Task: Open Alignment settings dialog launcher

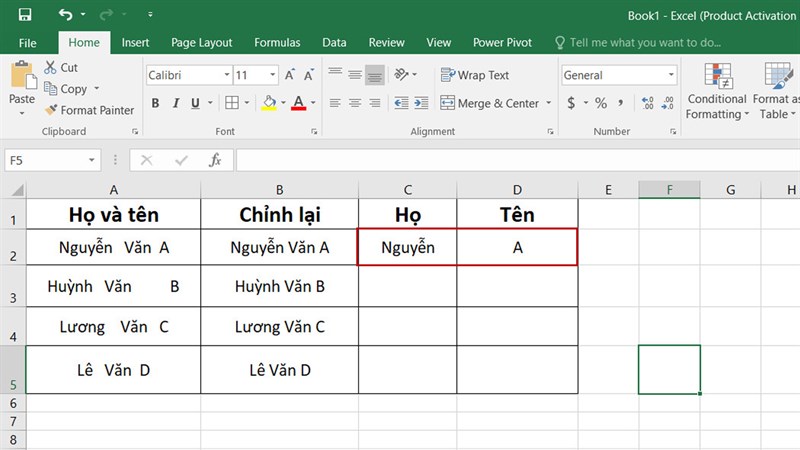Action: [550, 132]
